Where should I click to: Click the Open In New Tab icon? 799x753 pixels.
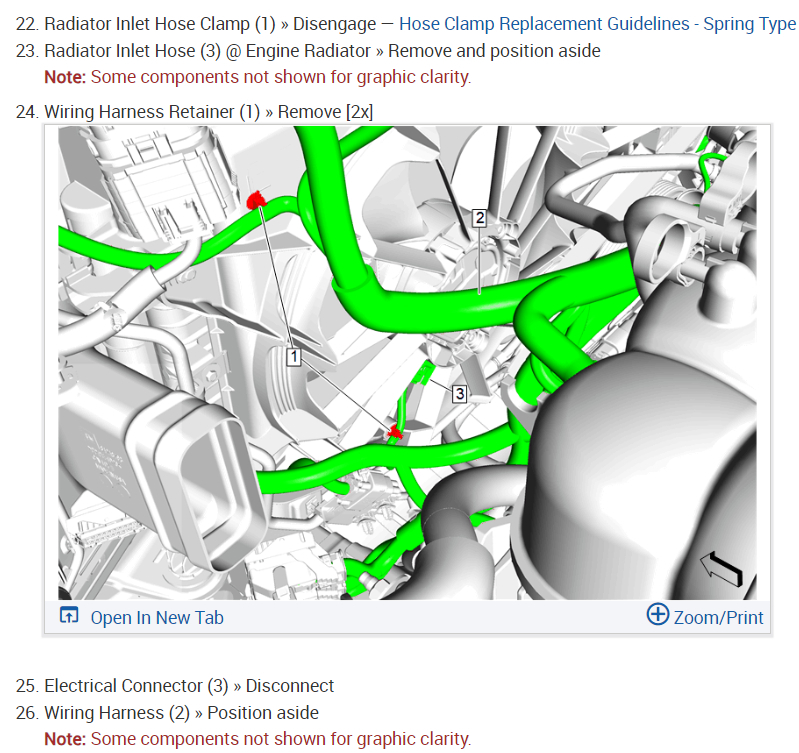click(x=69, y=615)
